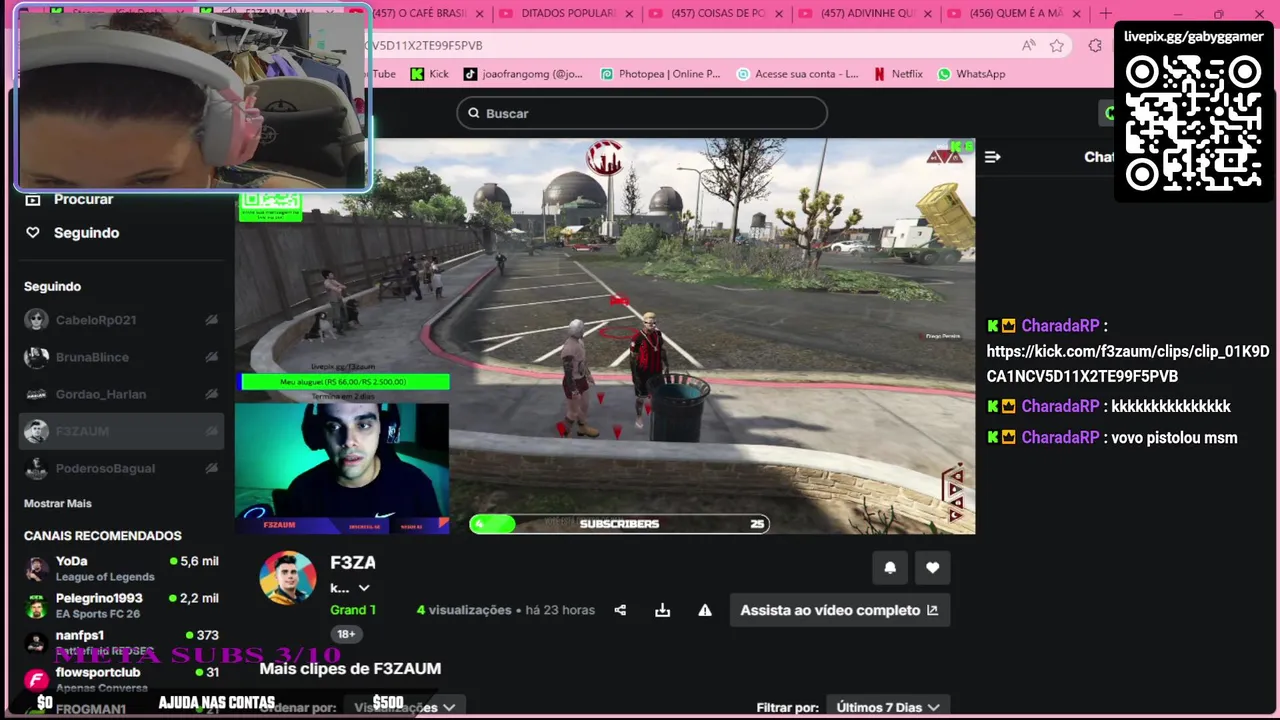Open CharadaRP's kick.com clip link in chat
This screenshot has width=1280, height=720.
pyautogui.click(x=1128, y=364)
